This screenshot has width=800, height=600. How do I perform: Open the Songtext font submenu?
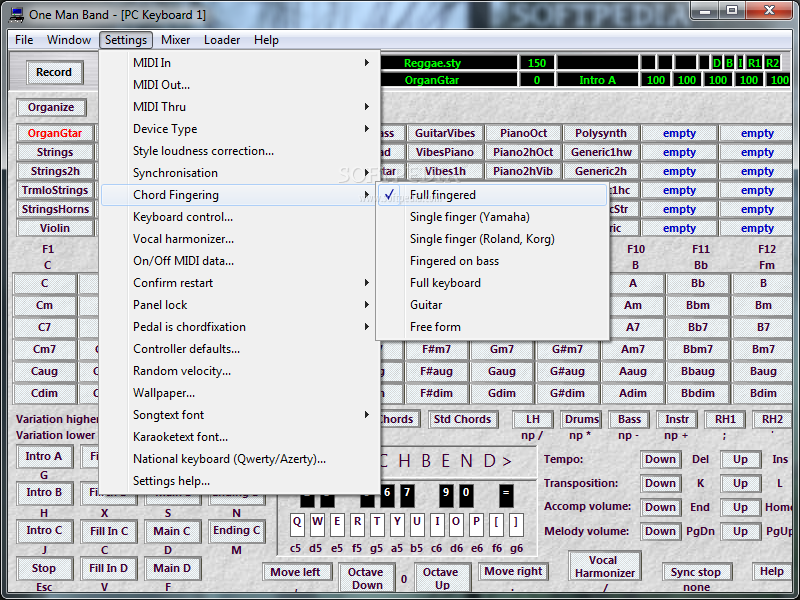240,415
